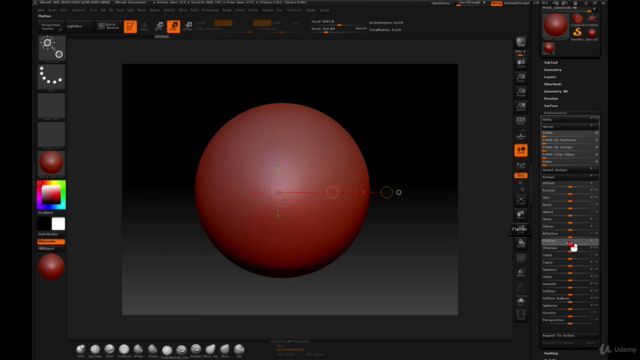Image resolution: width=640 pixels, height=360 pixels.
Task: Click the Gradient button
Action: point(46,212)
